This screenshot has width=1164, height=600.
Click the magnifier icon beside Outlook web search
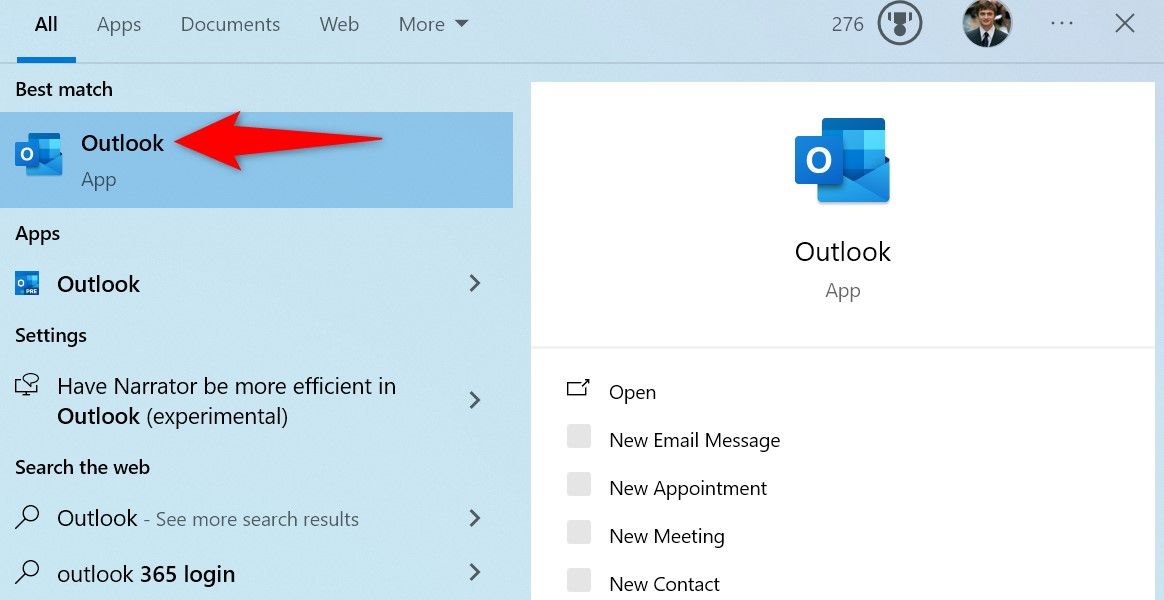click(x=30, y=518)
